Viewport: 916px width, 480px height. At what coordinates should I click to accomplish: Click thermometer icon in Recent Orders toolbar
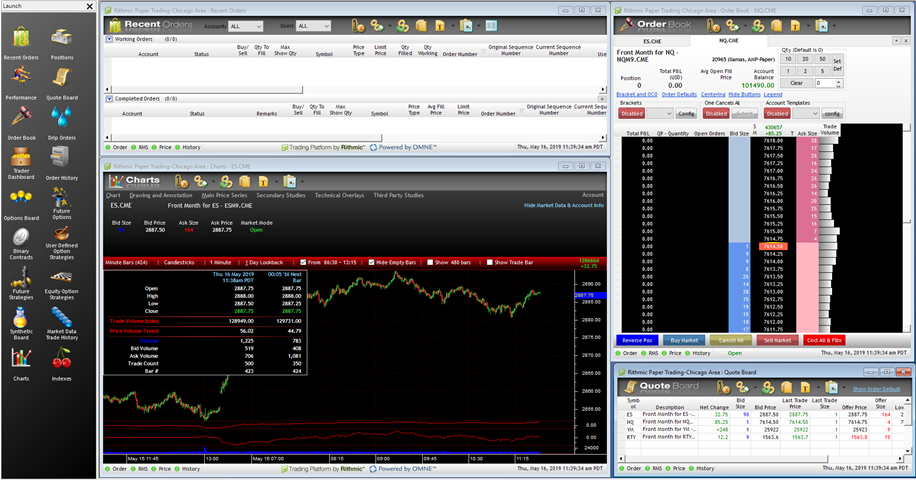pos(358,26)
